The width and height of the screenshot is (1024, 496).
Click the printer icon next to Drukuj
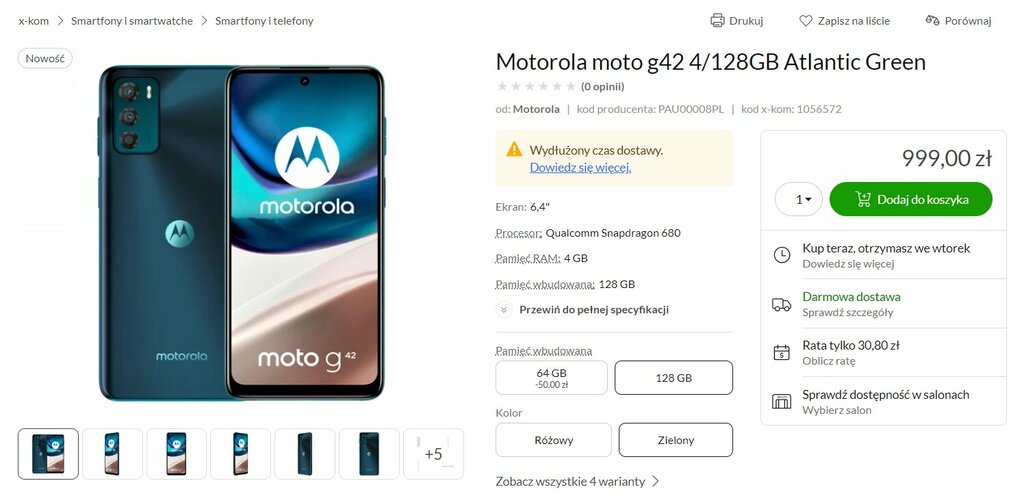(717, 20)
